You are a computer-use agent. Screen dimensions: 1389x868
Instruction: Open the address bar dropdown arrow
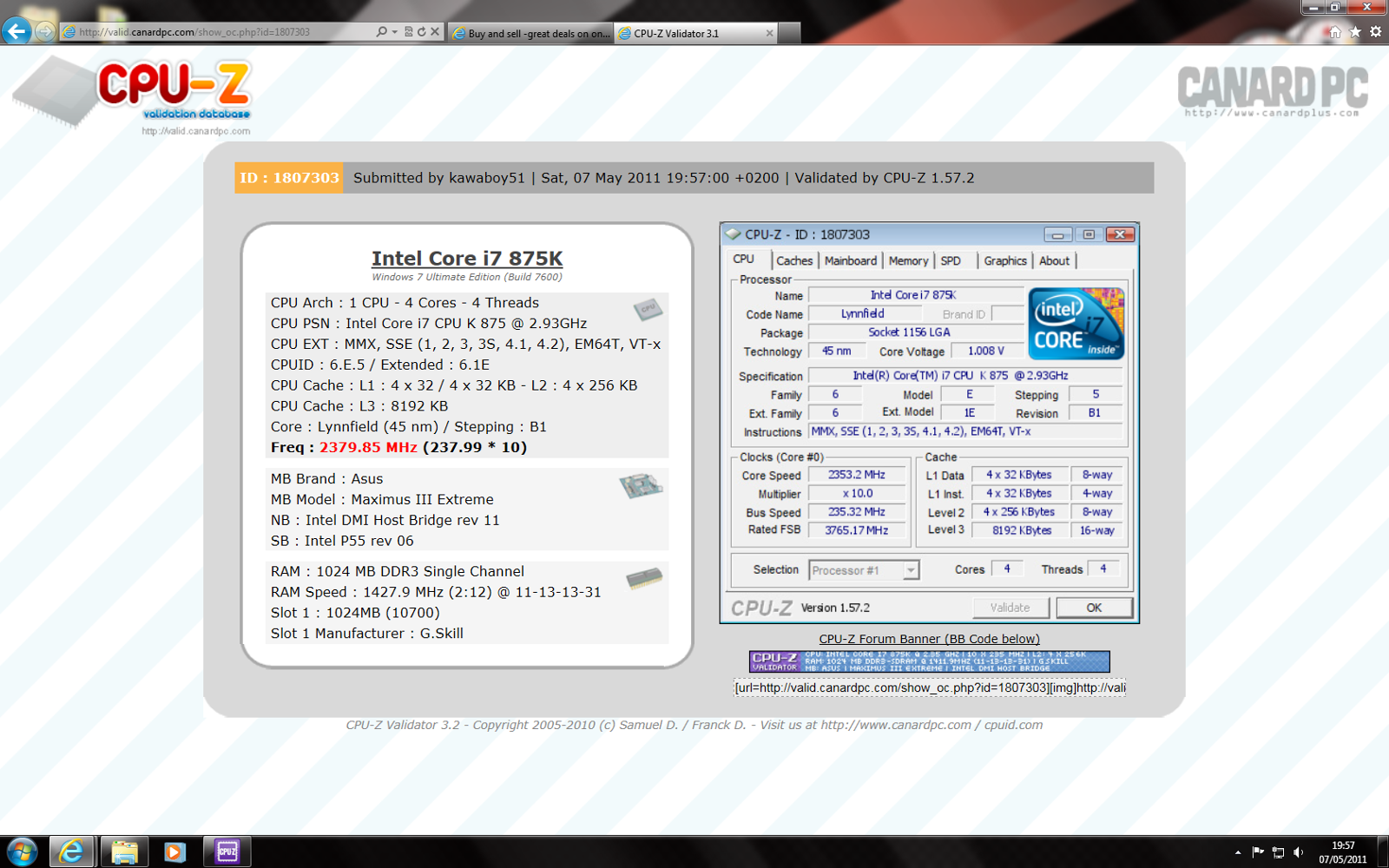tap(395, 32)
